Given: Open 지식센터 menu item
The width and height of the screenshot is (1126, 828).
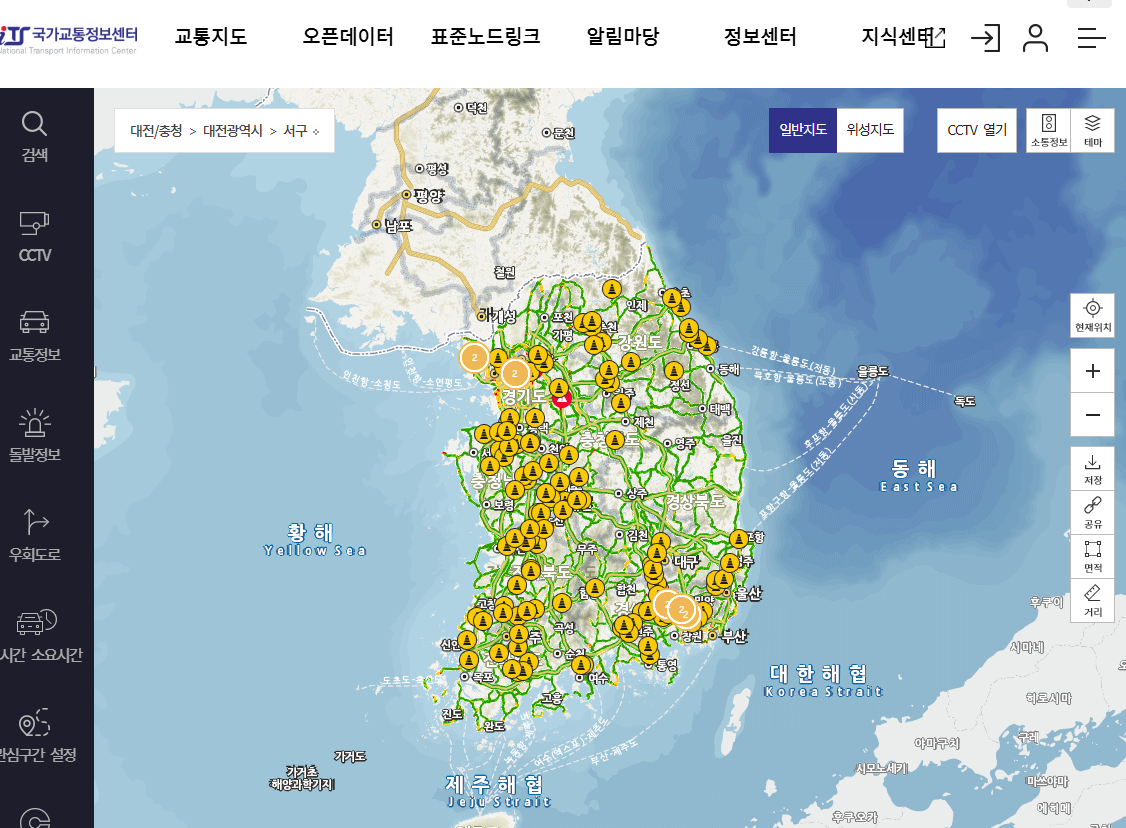Looking at the screenshot, I should tap(895, 37).
